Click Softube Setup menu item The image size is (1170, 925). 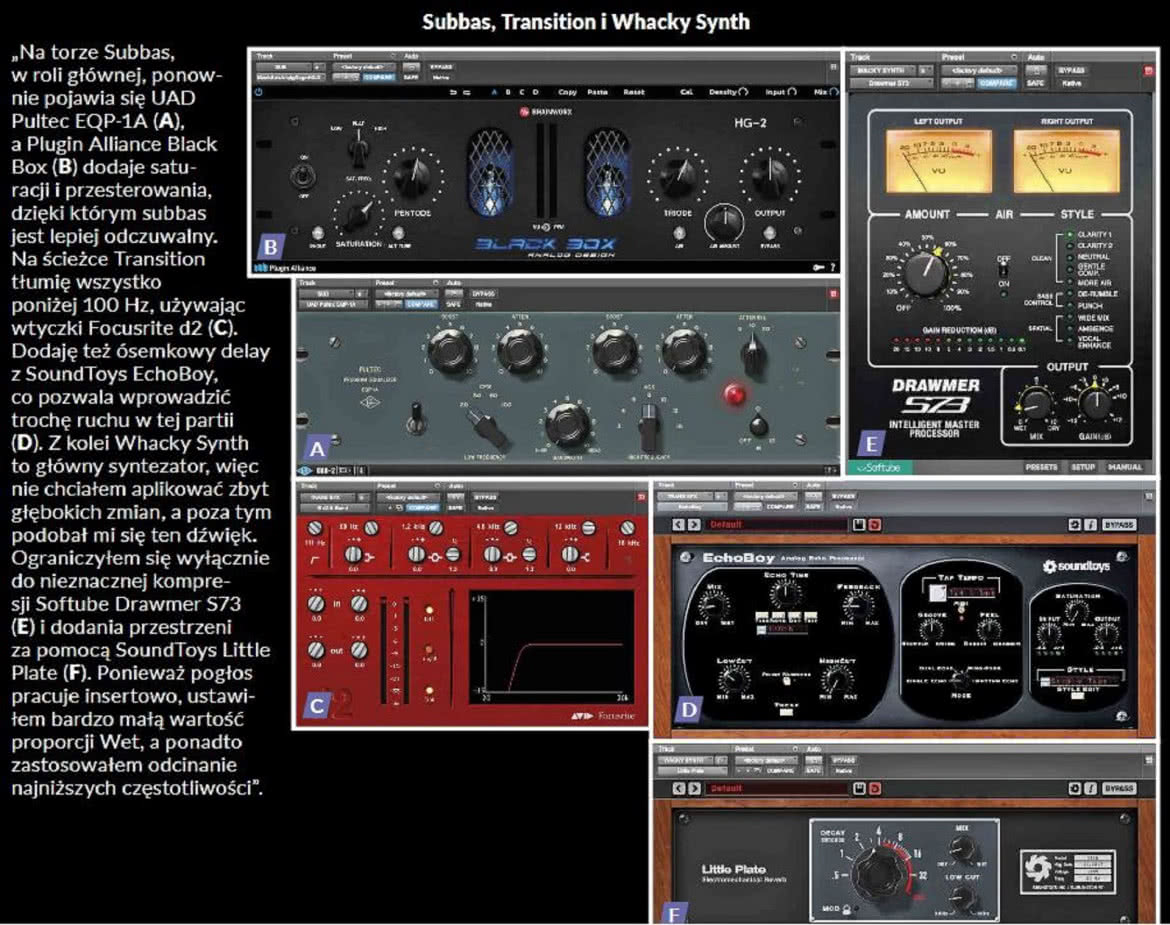(1083, 467)
